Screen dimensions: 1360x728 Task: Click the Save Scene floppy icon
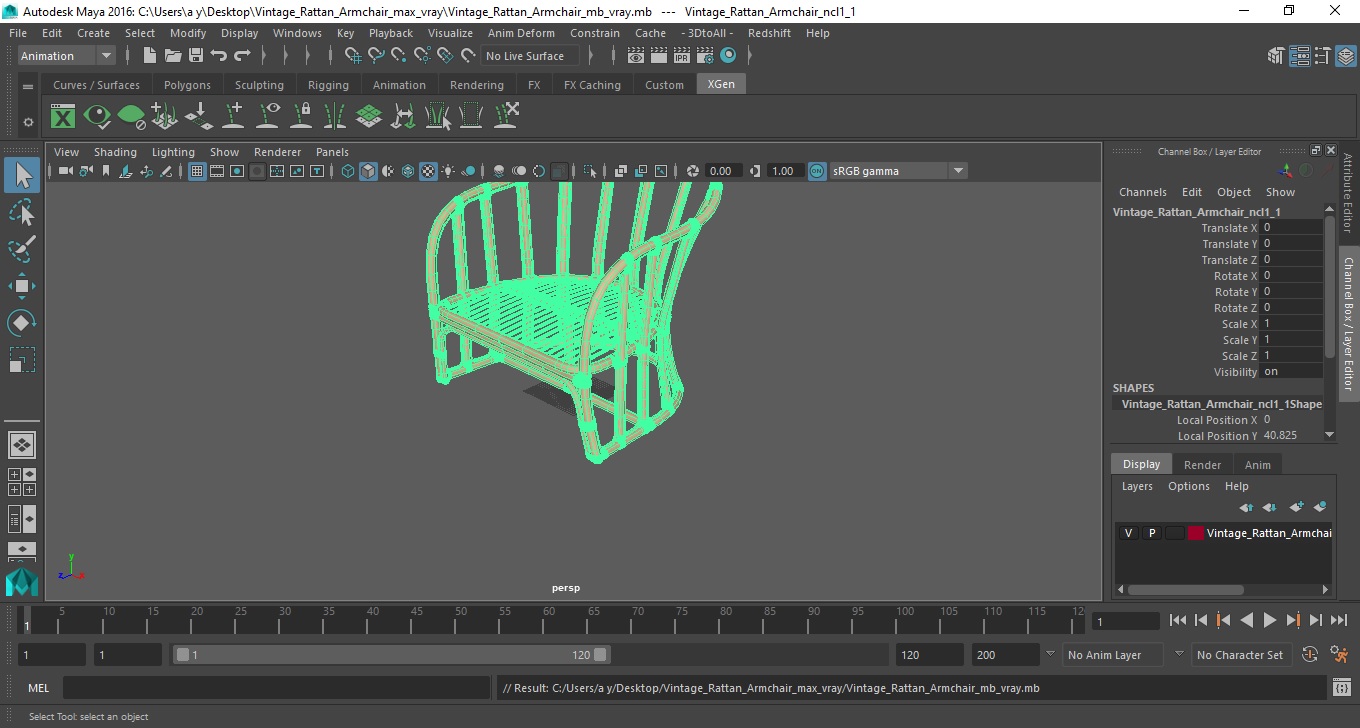tap(196, 56)
